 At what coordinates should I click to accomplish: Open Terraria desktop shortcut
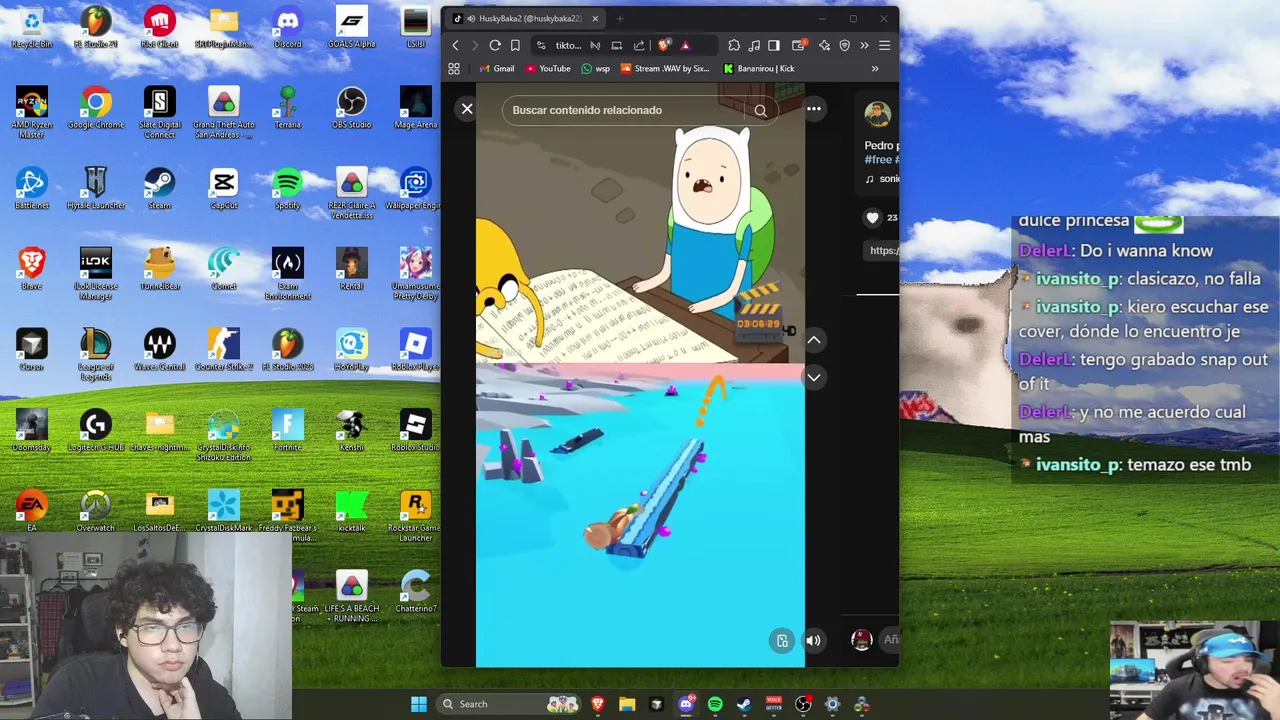point(288,108)
